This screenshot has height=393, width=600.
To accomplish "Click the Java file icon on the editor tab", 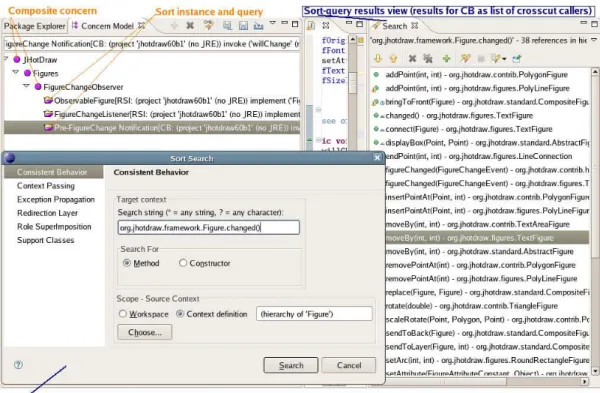I will 311,26.
